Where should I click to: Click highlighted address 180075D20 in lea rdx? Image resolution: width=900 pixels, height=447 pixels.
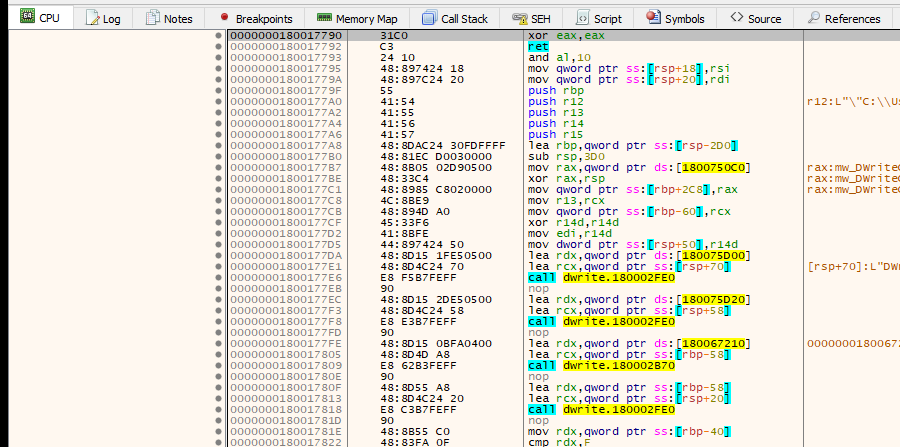click(x=715, y=300)
